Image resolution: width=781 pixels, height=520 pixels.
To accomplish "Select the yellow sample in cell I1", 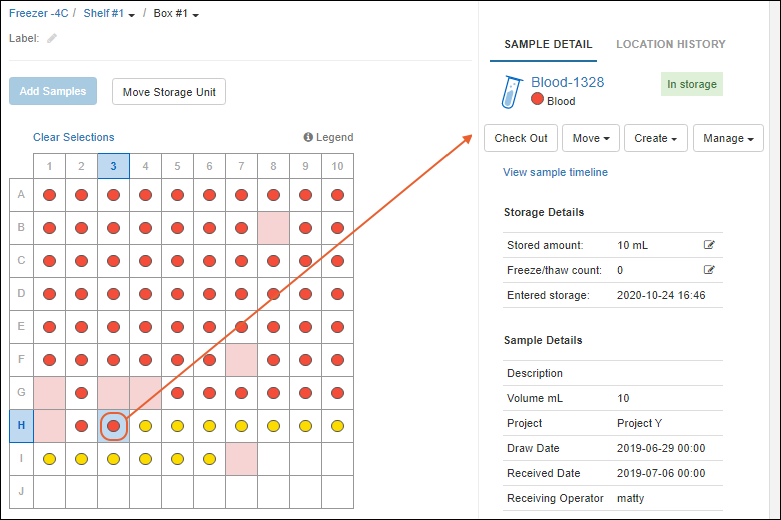I will 49,459.
